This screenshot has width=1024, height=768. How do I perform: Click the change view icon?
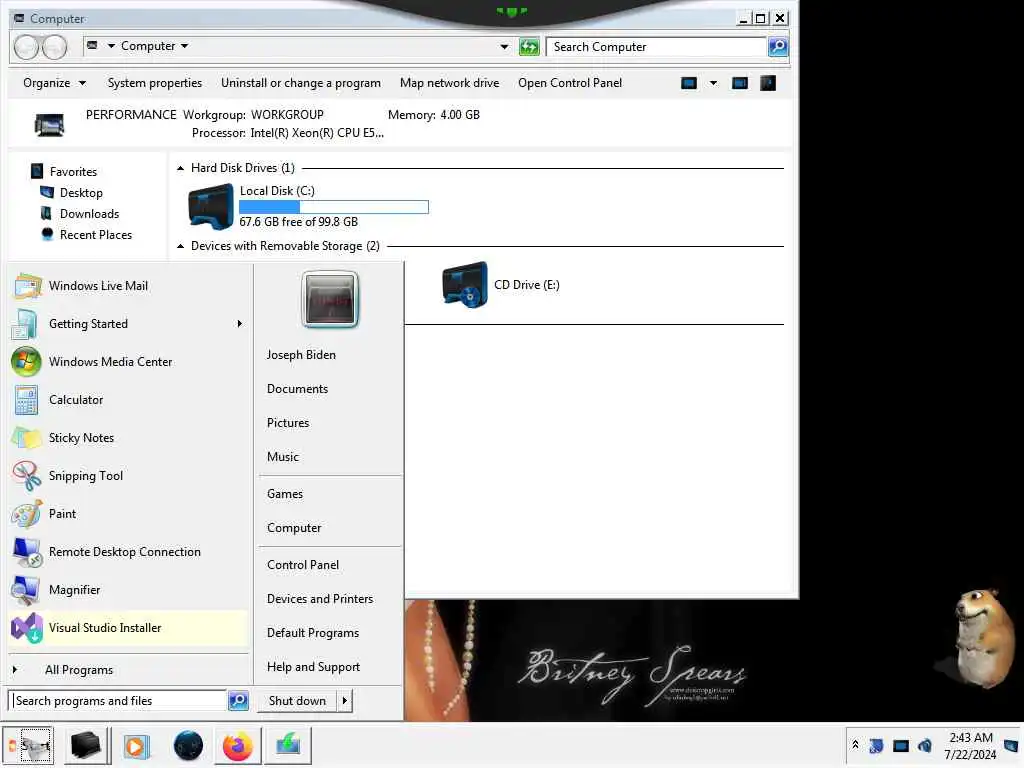point(688,83)
